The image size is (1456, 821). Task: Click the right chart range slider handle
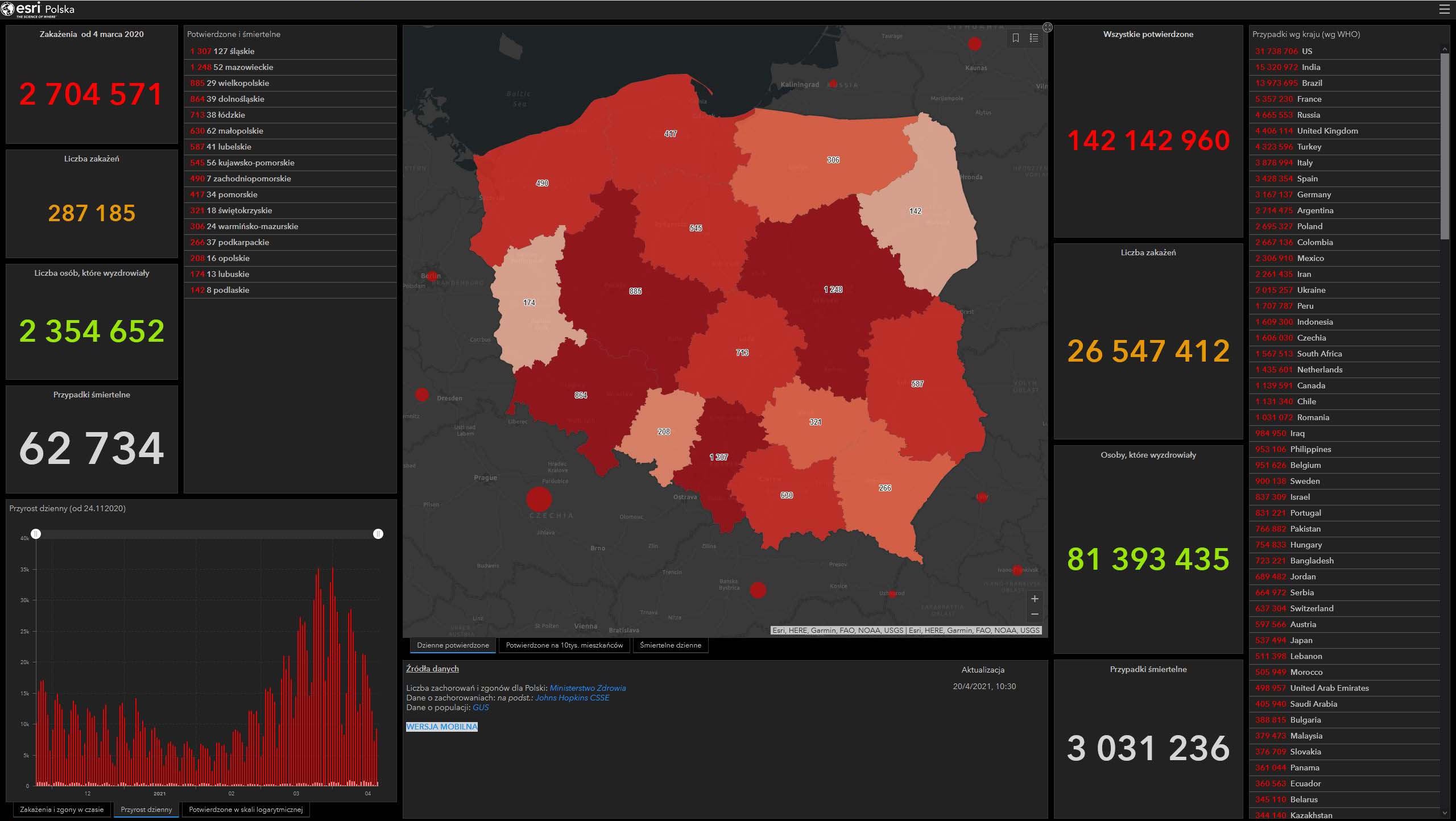pyautogui.click(x=378, y=534)
